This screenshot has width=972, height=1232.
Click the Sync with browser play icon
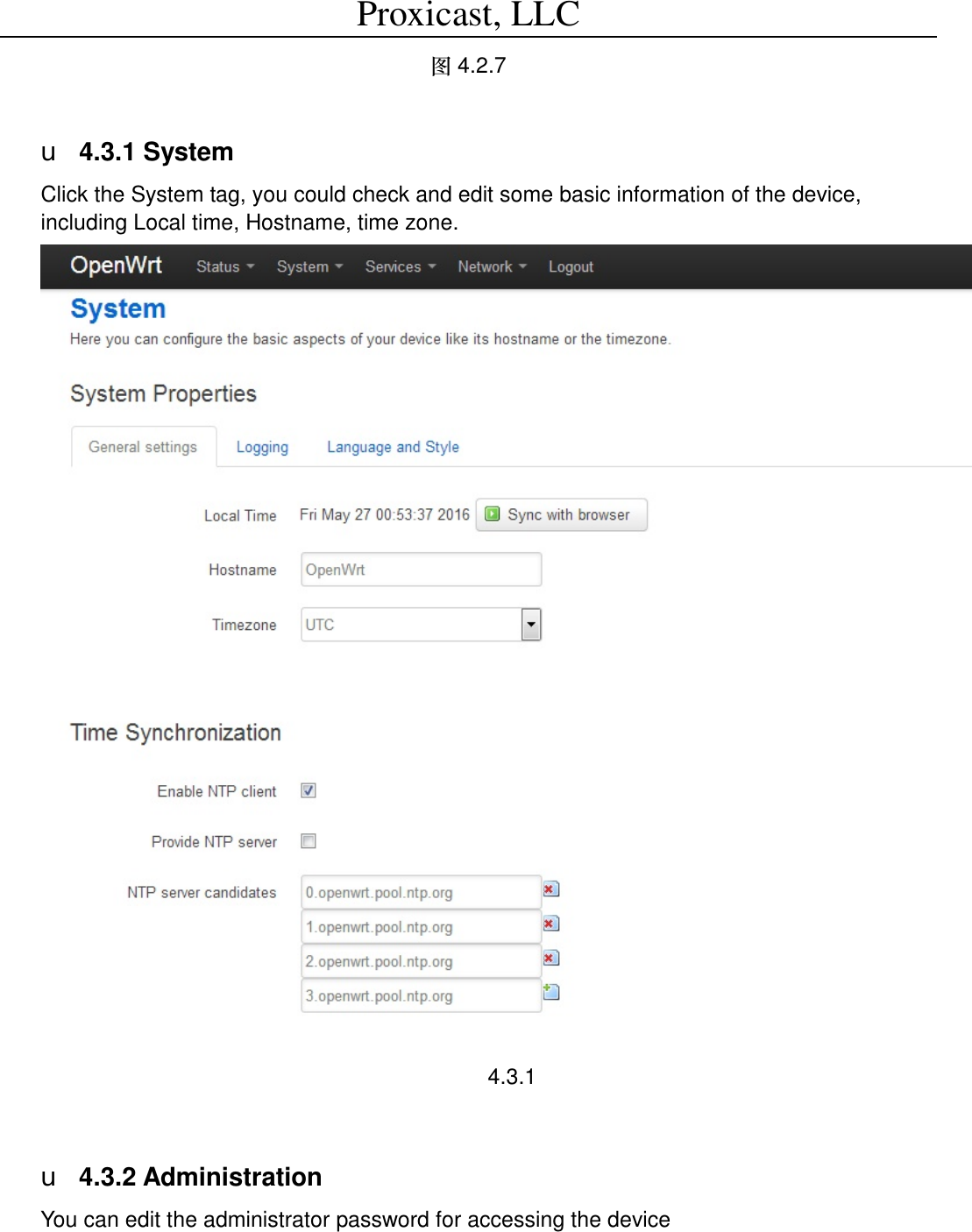[493, 514]
